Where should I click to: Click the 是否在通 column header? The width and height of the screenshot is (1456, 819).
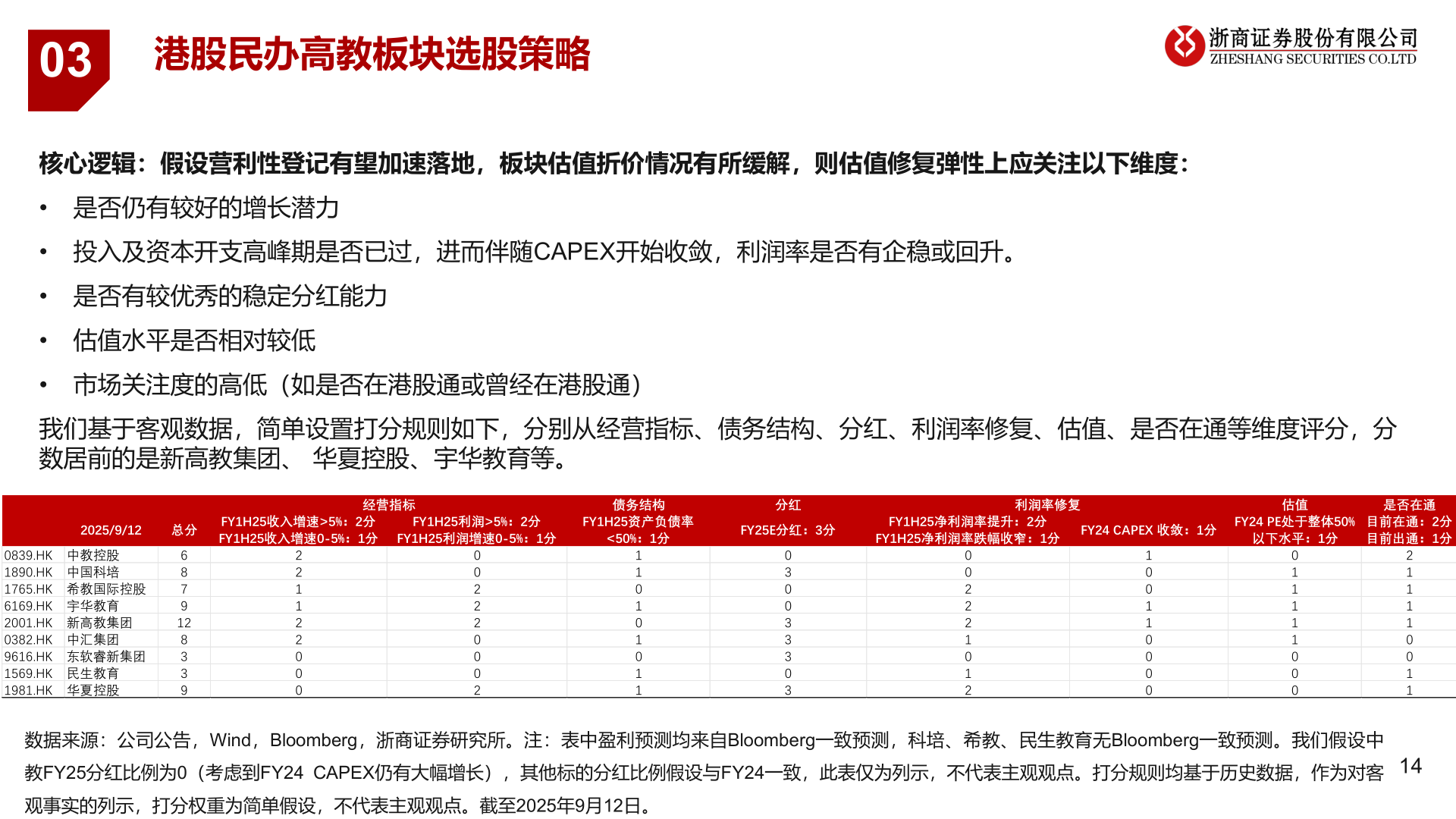(x=1408, y=505)
